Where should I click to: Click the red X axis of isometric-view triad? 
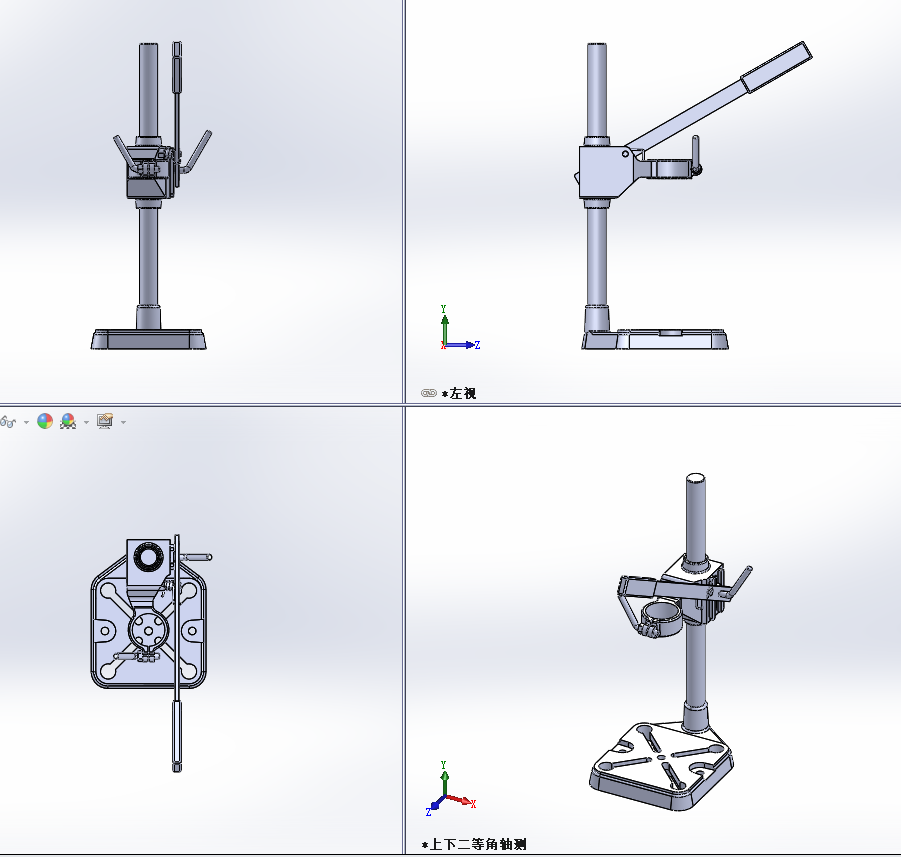(x=461, y=801)
